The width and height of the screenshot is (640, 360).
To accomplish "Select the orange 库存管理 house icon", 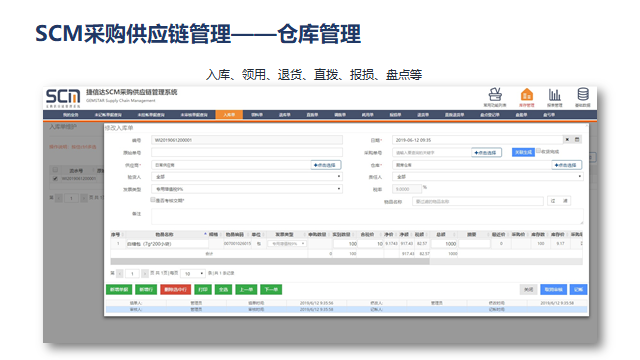I will click(x=527, y=95).
